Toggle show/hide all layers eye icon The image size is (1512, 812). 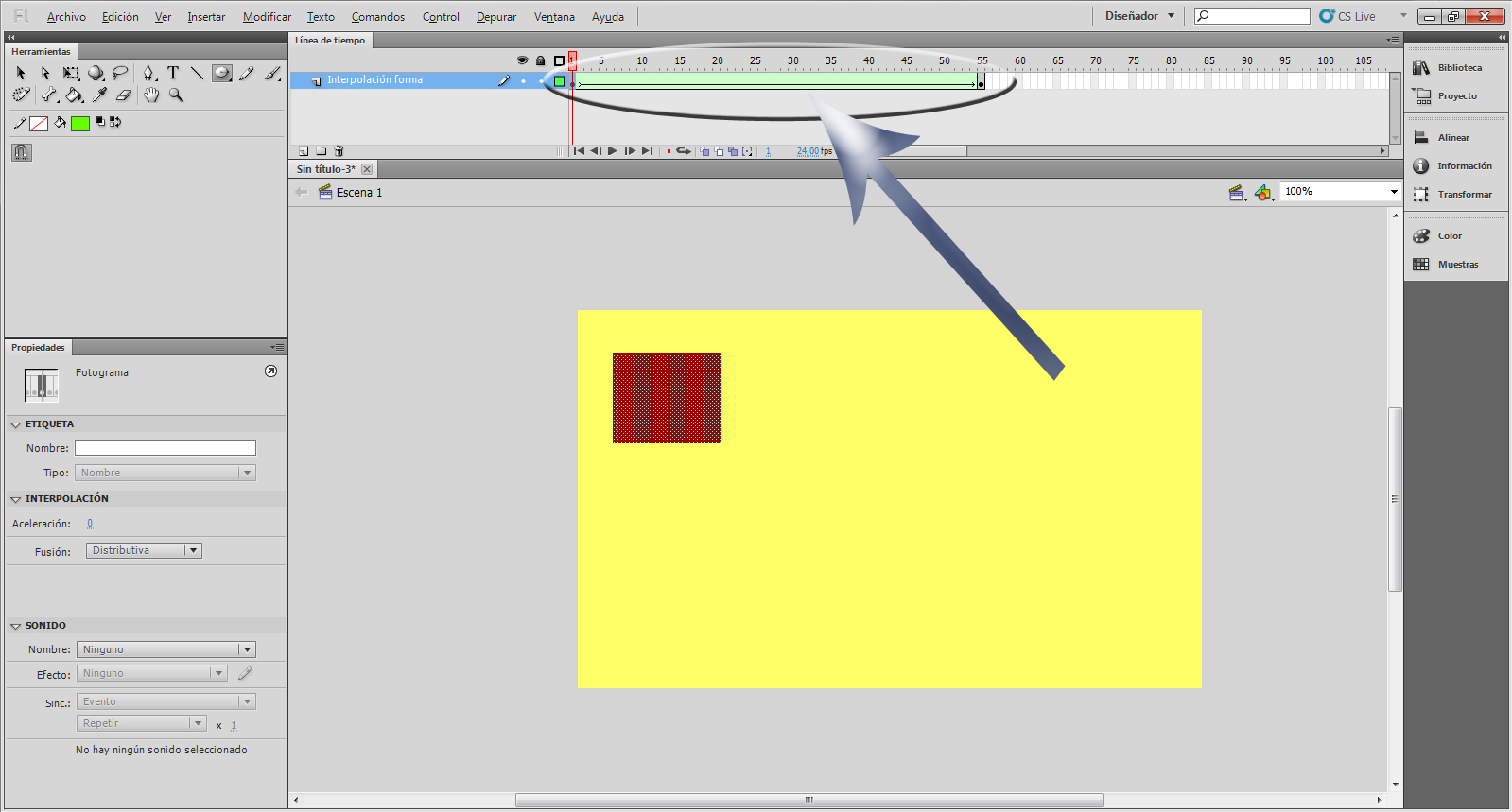point(522,60)
